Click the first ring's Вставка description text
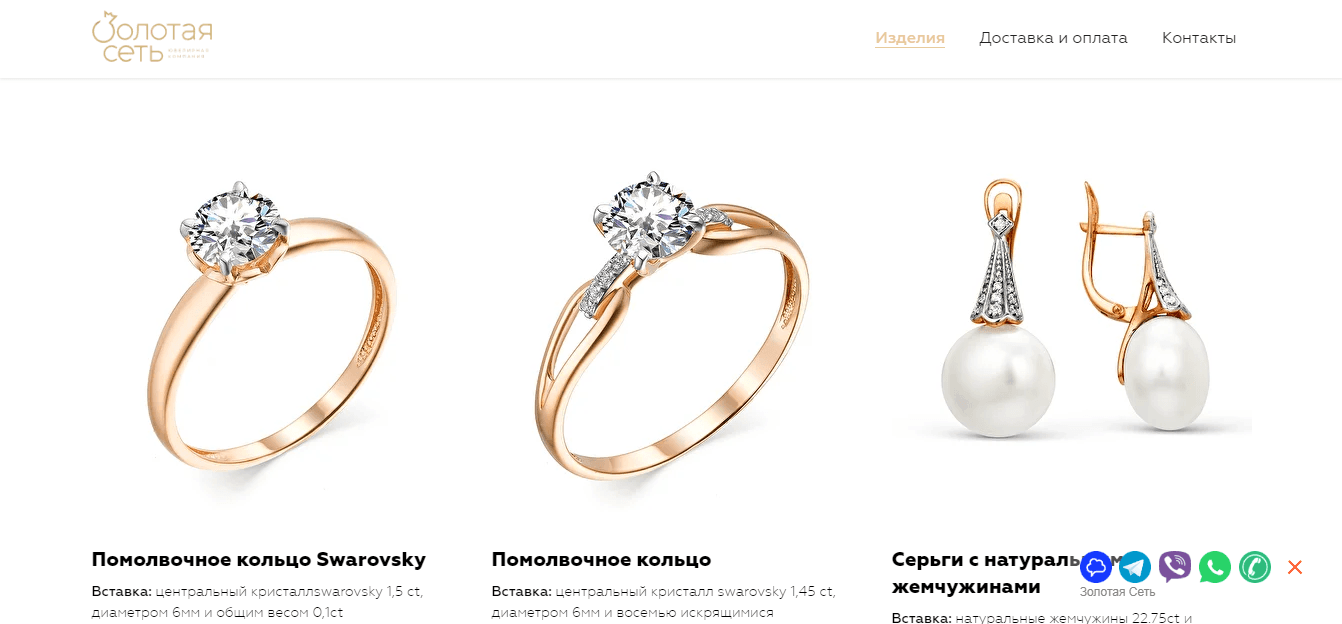 pyautogui.click(x=258, y=601)
